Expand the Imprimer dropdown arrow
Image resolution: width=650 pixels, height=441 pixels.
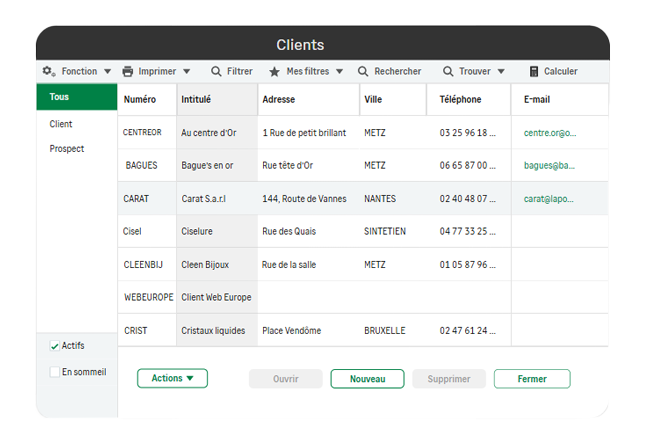[x=186, y=72]
